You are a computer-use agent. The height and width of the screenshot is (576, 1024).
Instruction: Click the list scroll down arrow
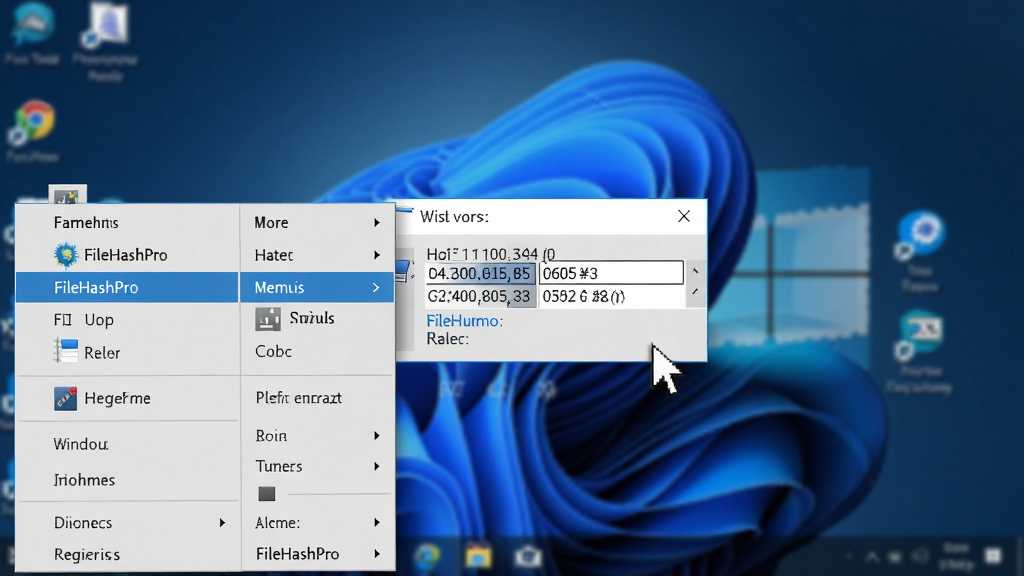(695, 292)
